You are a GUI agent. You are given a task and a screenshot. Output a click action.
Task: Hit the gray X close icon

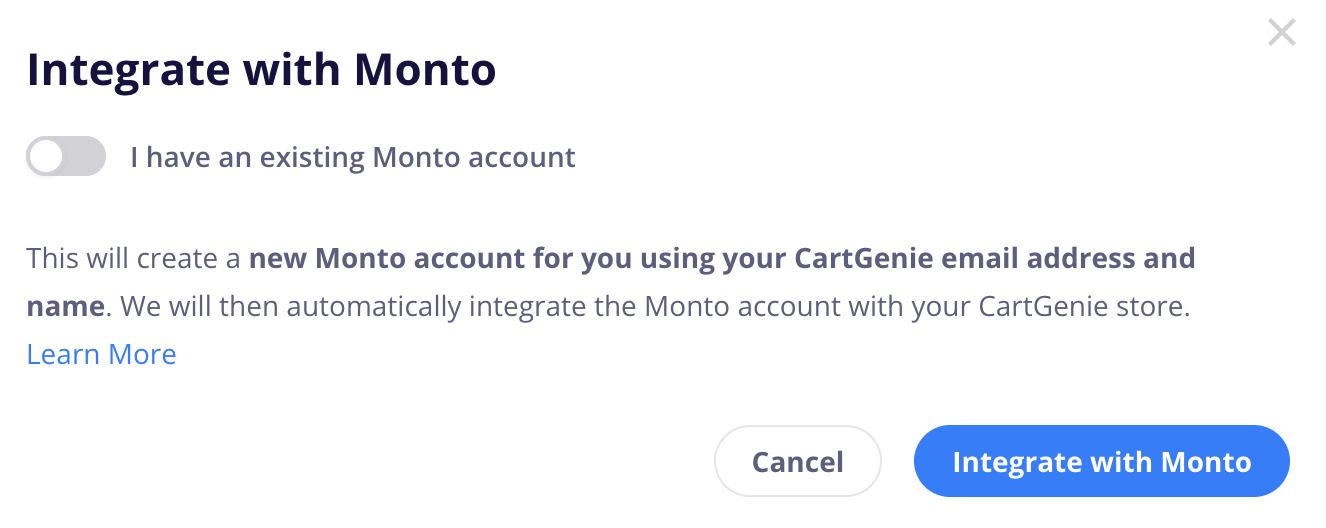[x=1281, y=33]
